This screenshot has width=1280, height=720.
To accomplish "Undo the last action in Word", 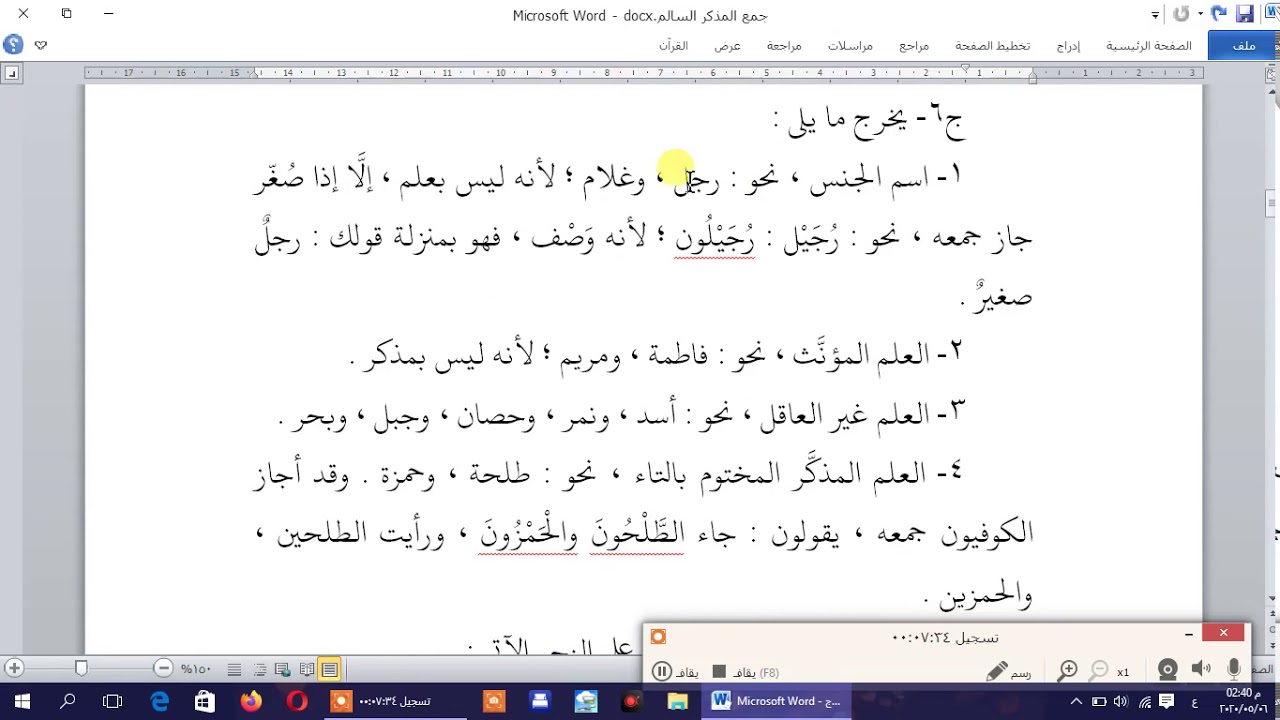I will pos(1218,14).
